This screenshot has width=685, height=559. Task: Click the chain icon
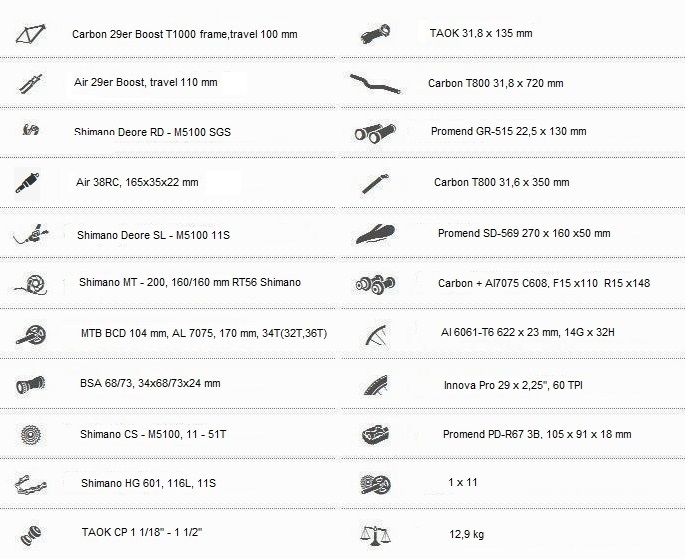tap(30, 485)
